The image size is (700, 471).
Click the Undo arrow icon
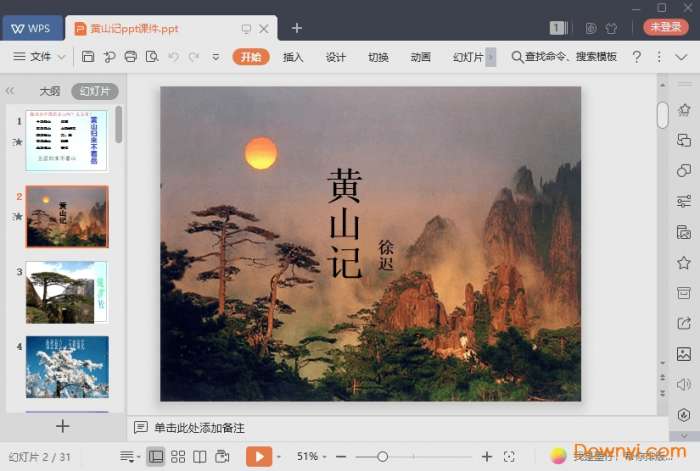(x=173, y=57)
